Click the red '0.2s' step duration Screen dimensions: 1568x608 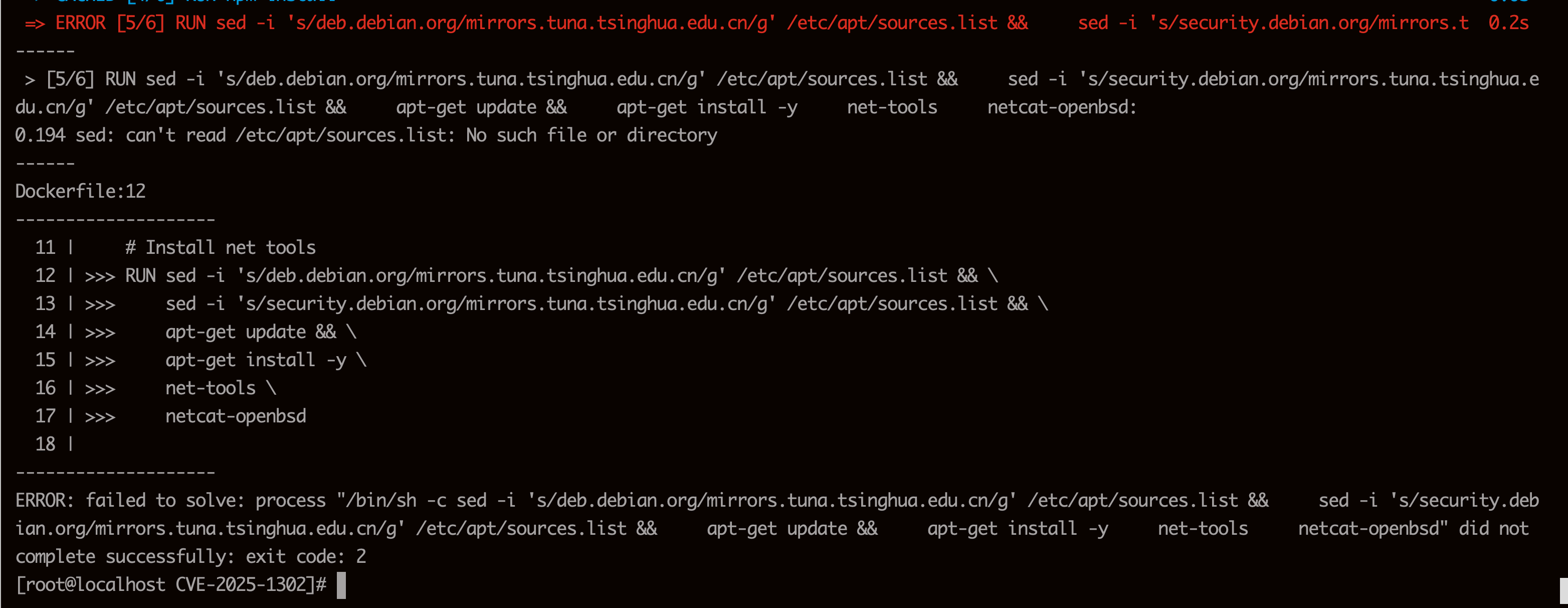click(1508, 23)
